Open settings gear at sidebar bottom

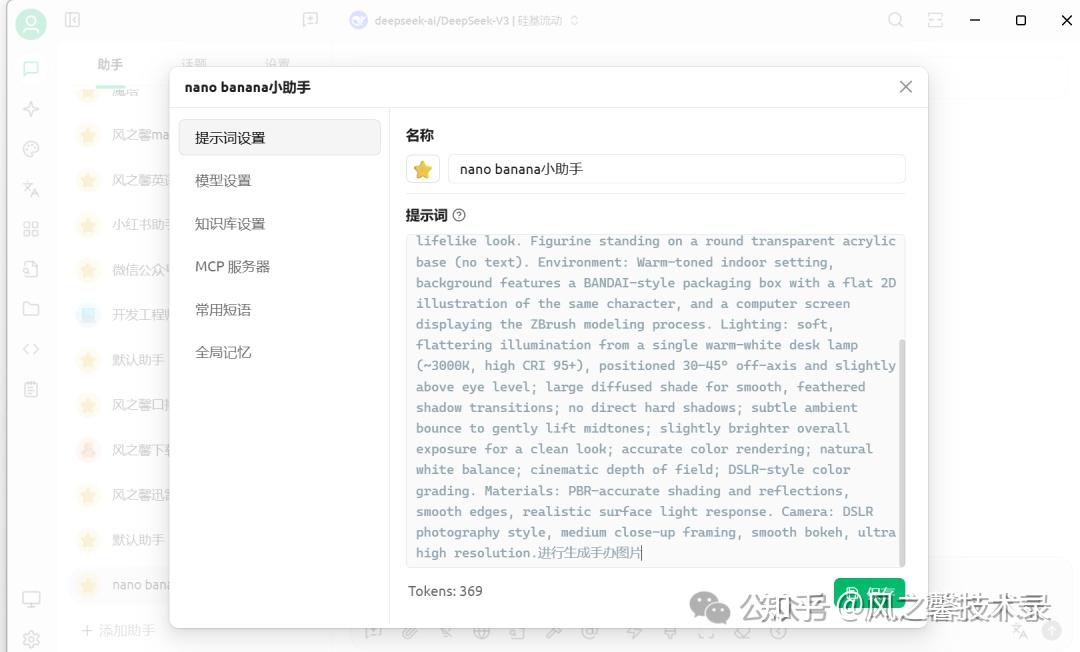[x=31, y=639]
